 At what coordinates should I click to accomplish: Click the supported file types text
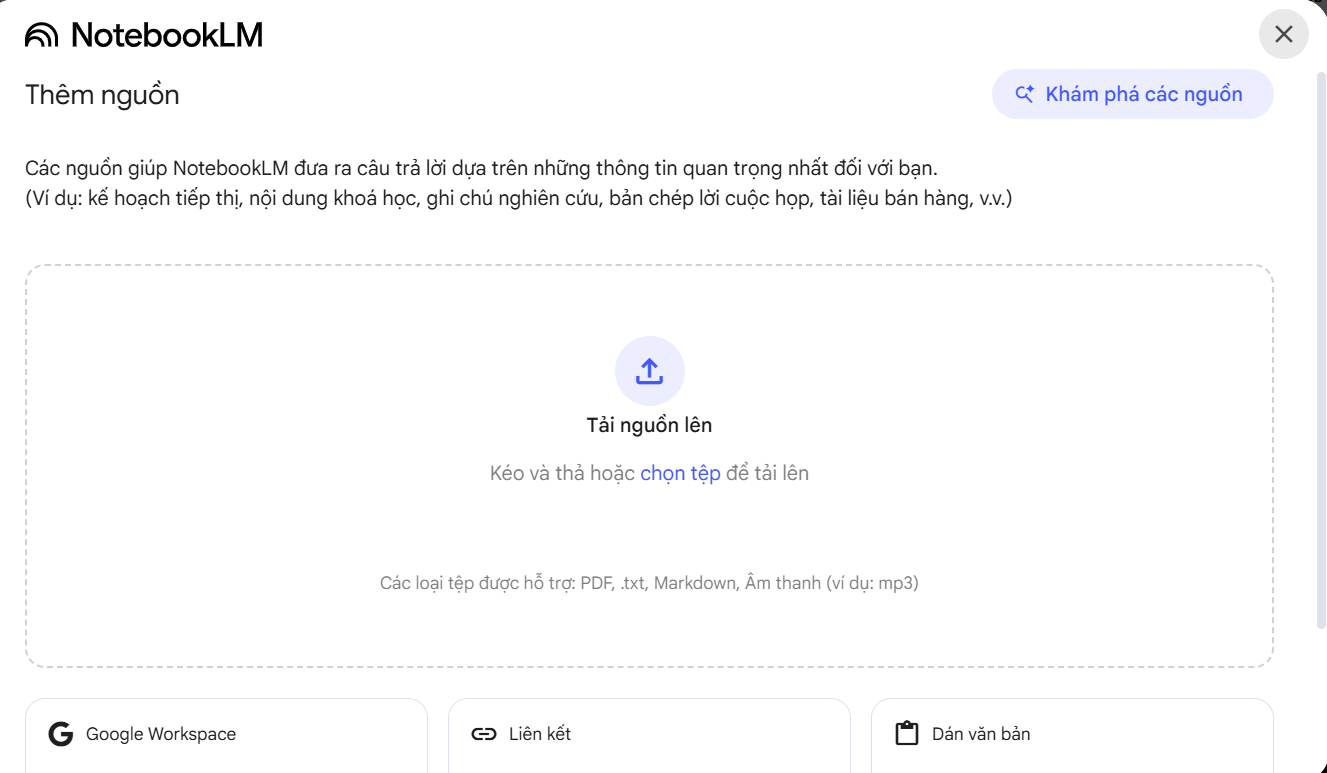[x=649, y=583]
